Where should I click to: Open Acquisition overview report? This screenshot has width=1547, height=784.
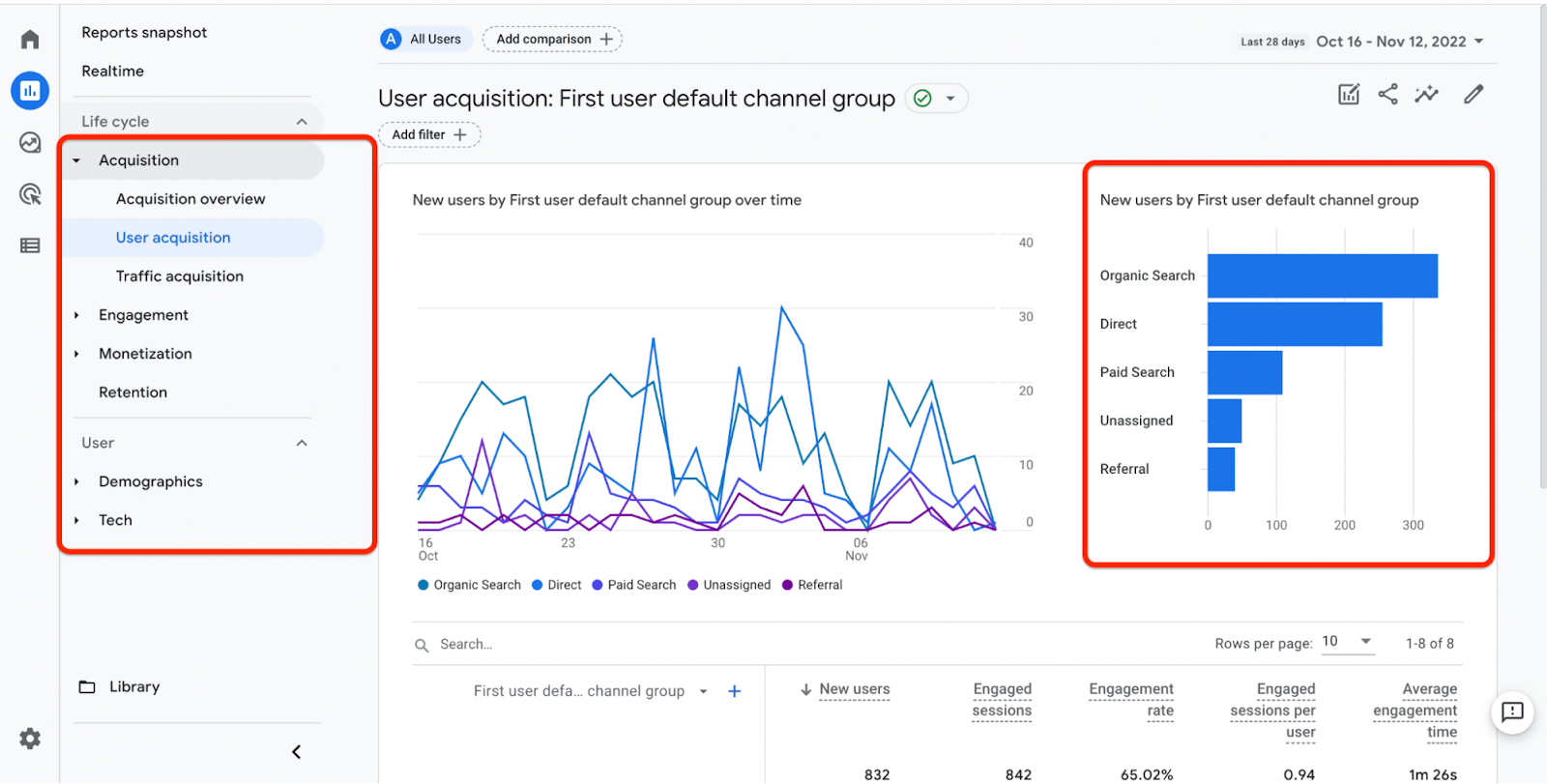pyautogui.click(x=190, y=199)
